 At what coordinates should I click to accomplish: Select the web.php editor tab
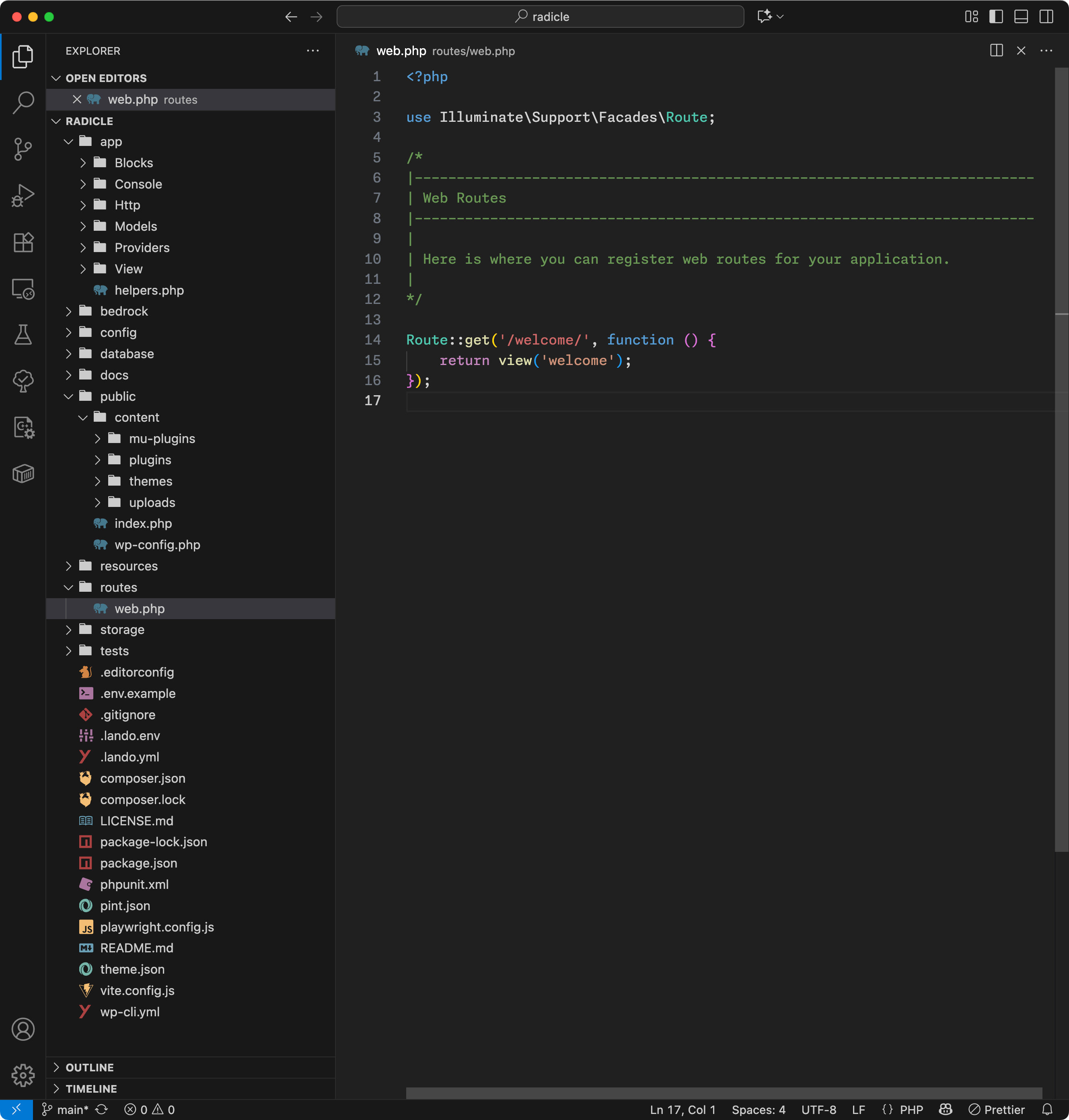pyautogui.click(x=401, y=51)
